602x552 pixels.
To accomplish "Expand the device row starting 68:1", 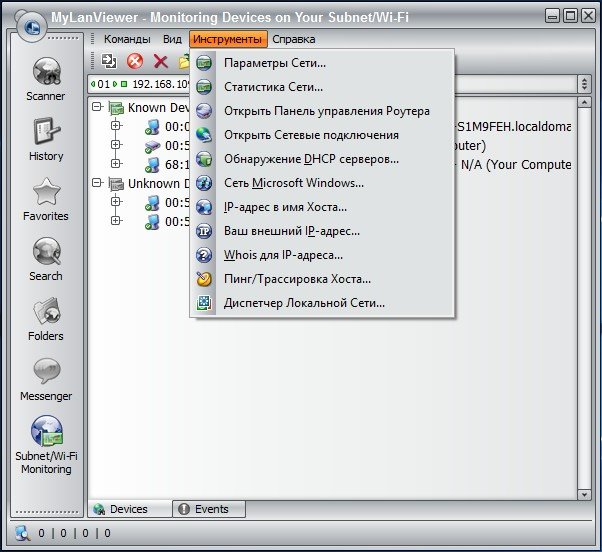I will coord(116,164).
